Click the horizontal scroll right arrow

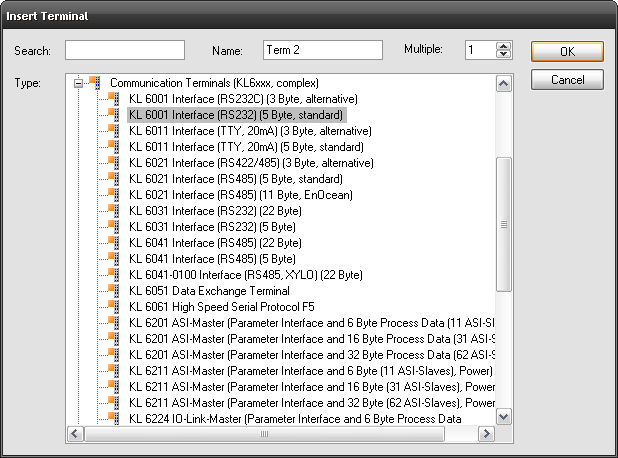(486, 434)
